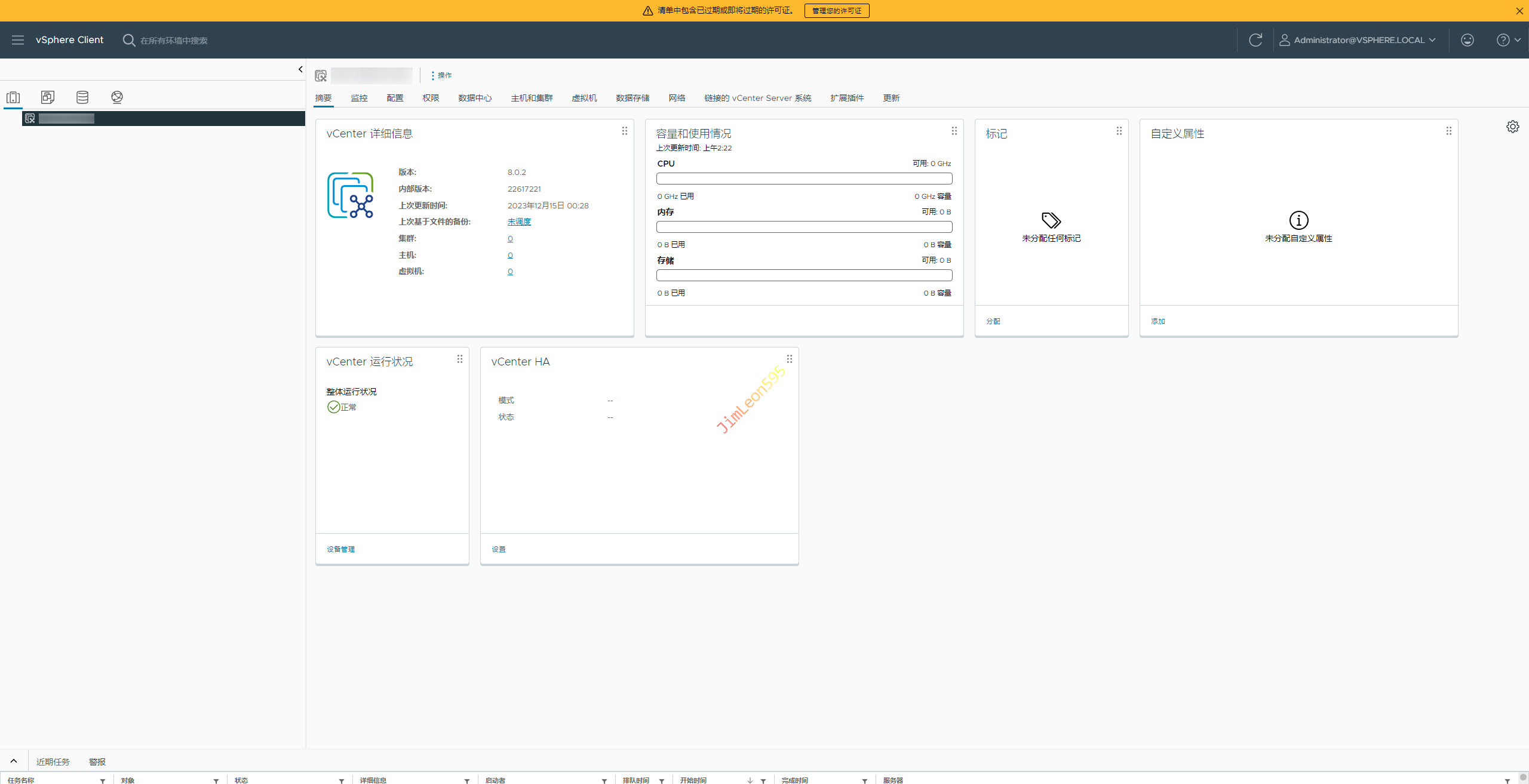The image size is (1529, 784).
Task: Click the smiley feedback icon
Action: [1467, 40]
